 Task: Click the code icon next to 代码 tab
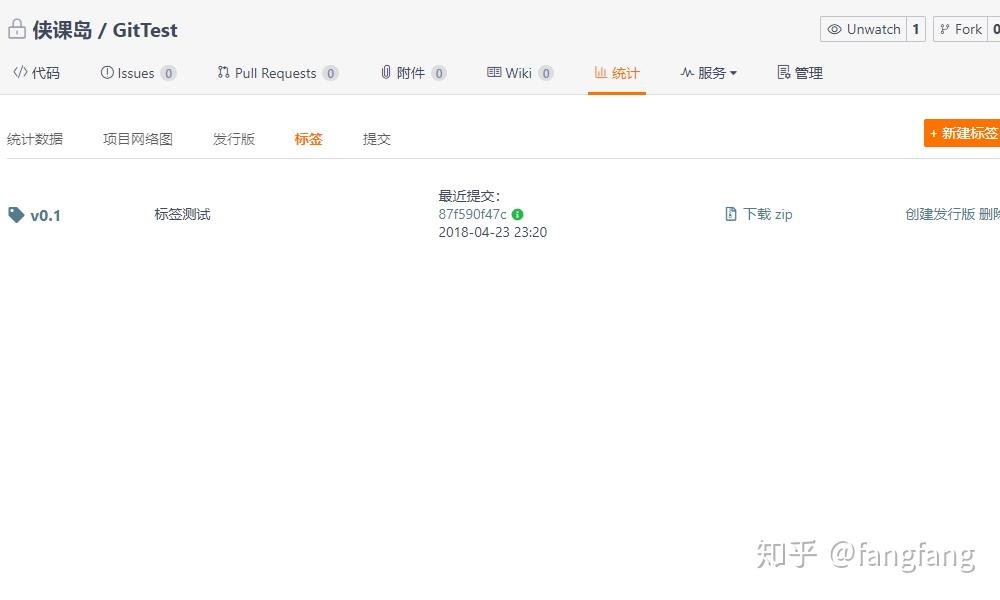click(18, 72)
